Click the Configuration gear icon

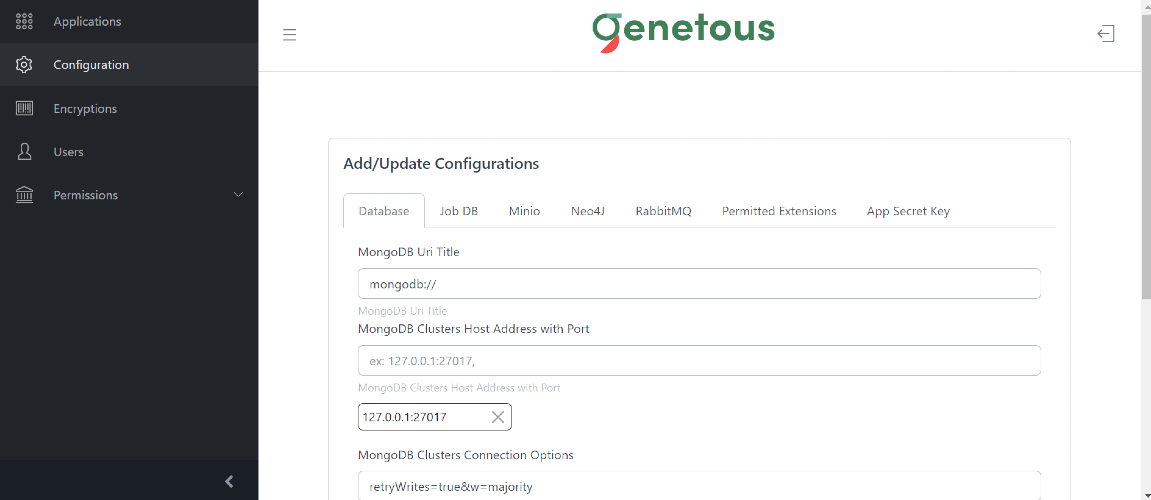[24, 65]
